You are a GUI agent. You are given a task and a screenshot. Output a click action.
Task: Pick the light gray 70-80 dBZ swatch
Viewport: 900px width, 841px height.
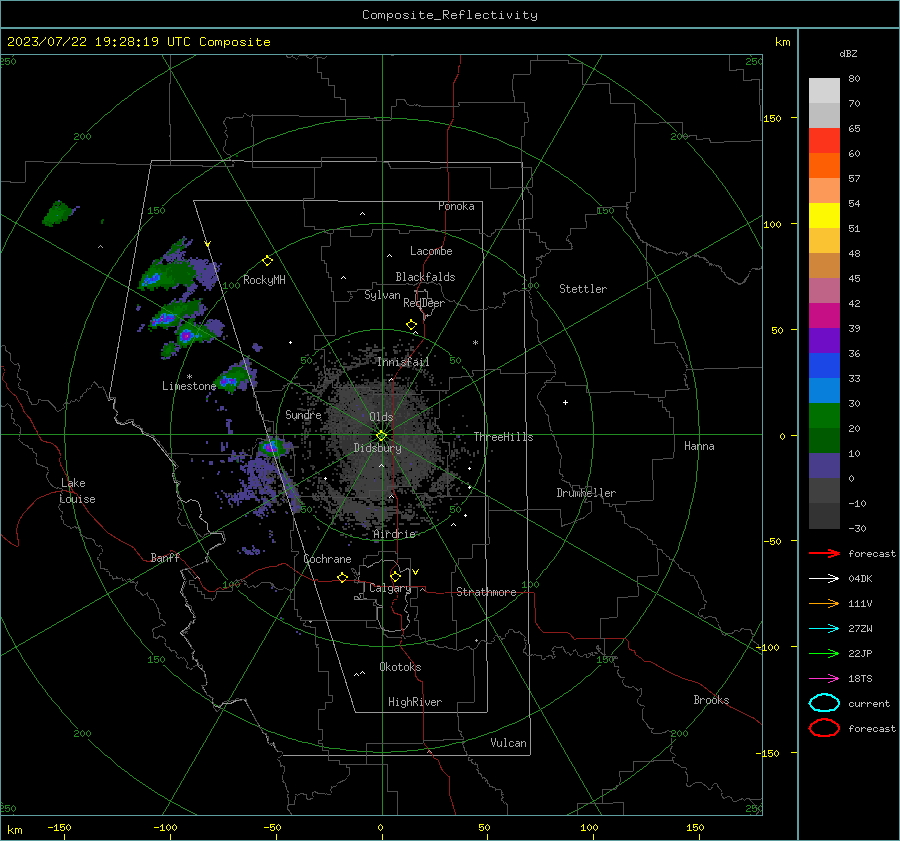[824, 91]
